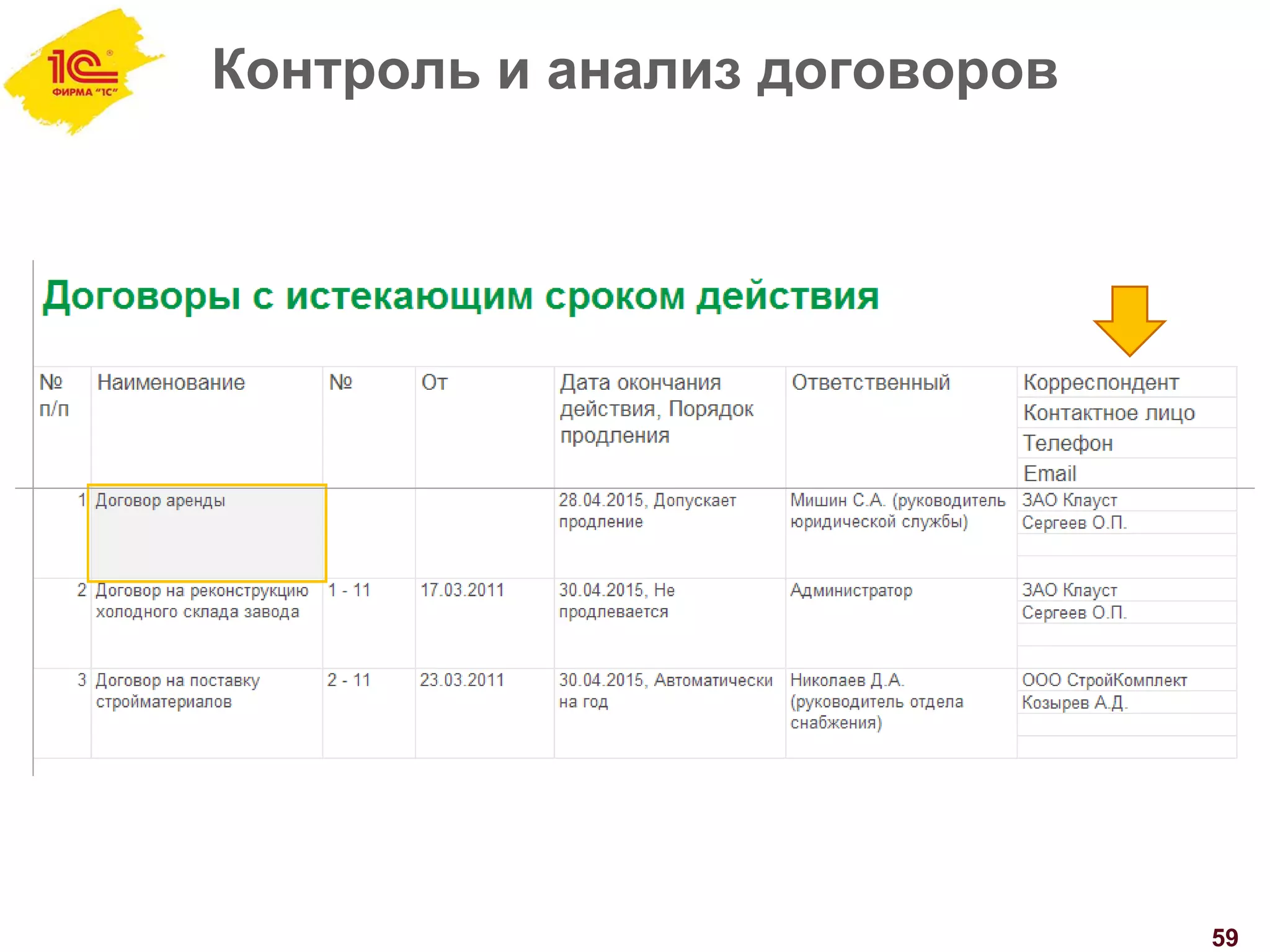Viewport: 1270px width, 952px height.
Task: Click the "Ответственный" column header
Action: pyautogui.click(x=901, y=427)
